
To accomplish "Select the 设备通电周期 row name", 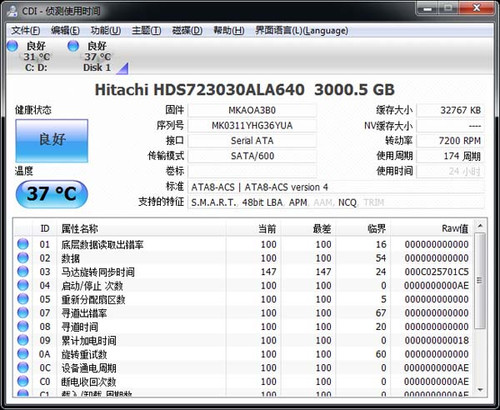I will click(89, 368).
